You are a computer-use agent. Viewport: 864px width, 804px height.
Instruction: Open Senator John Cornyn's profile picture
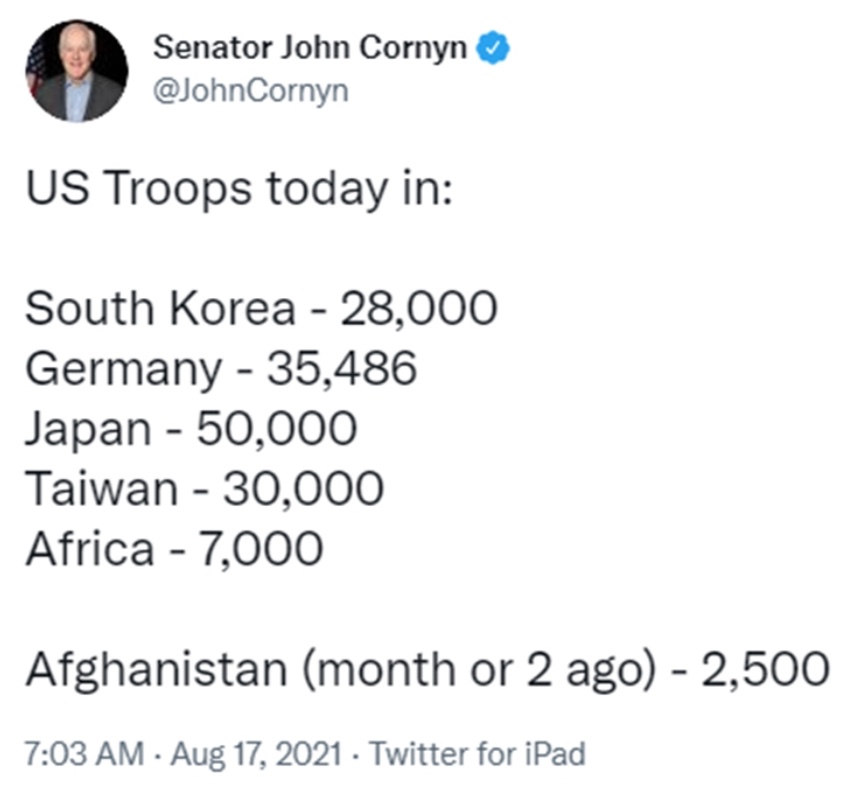[77, 71]
